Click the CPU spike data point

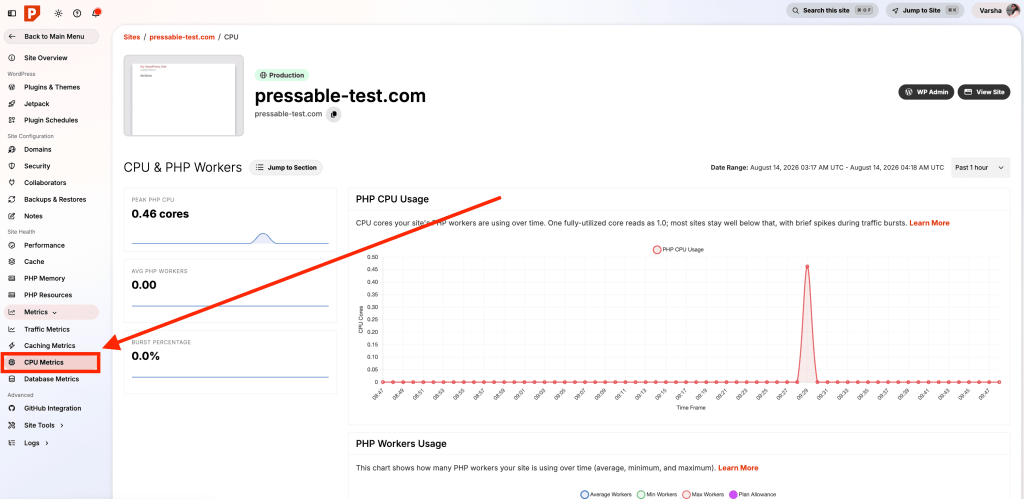coord(807,266)
